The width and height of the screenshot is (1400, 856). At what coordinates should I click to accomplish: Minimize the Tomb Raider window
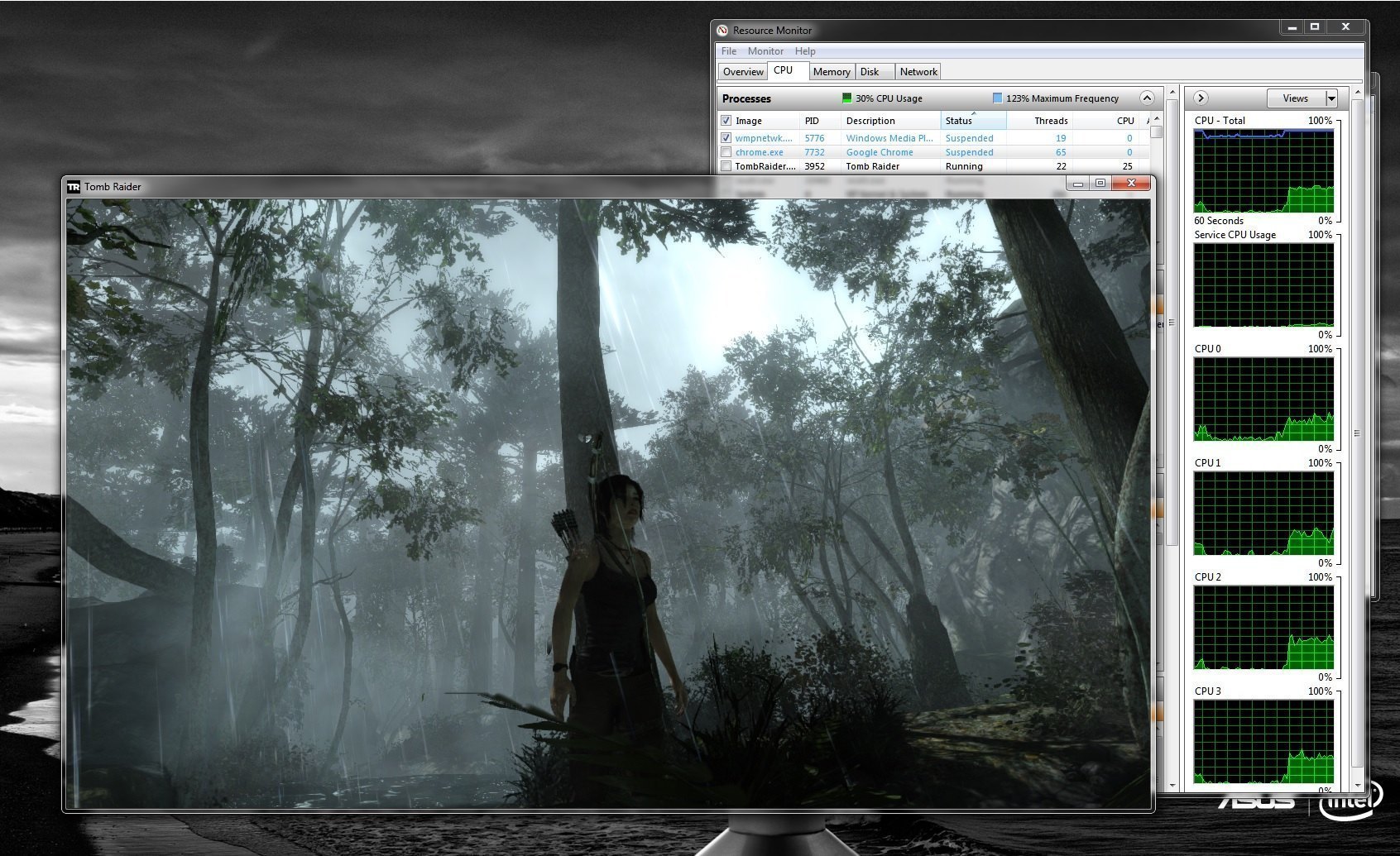click(x=1077, y=184)
